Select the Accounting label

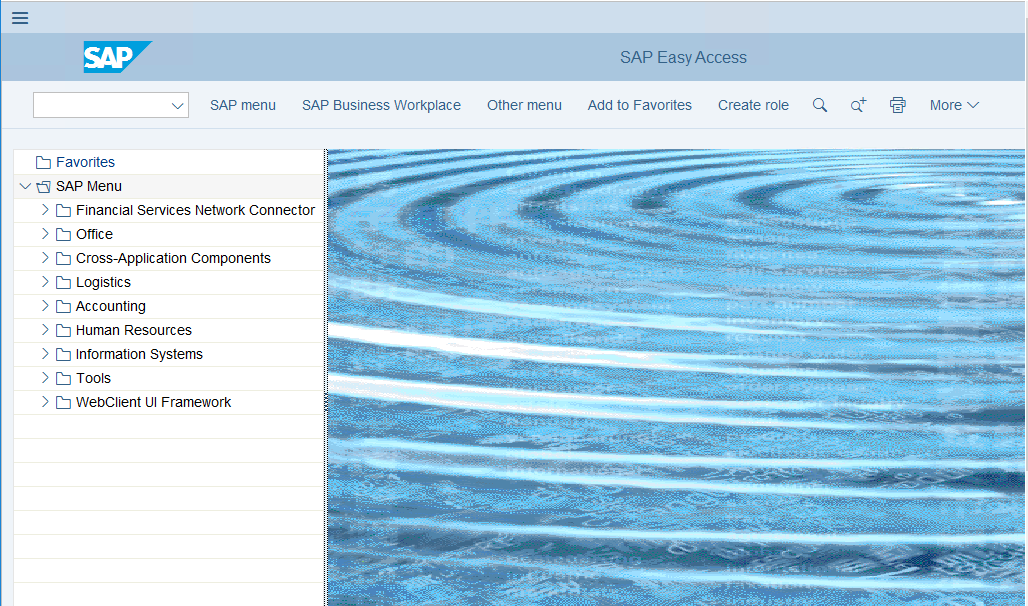pyautogui.click(x=111, y=306)
